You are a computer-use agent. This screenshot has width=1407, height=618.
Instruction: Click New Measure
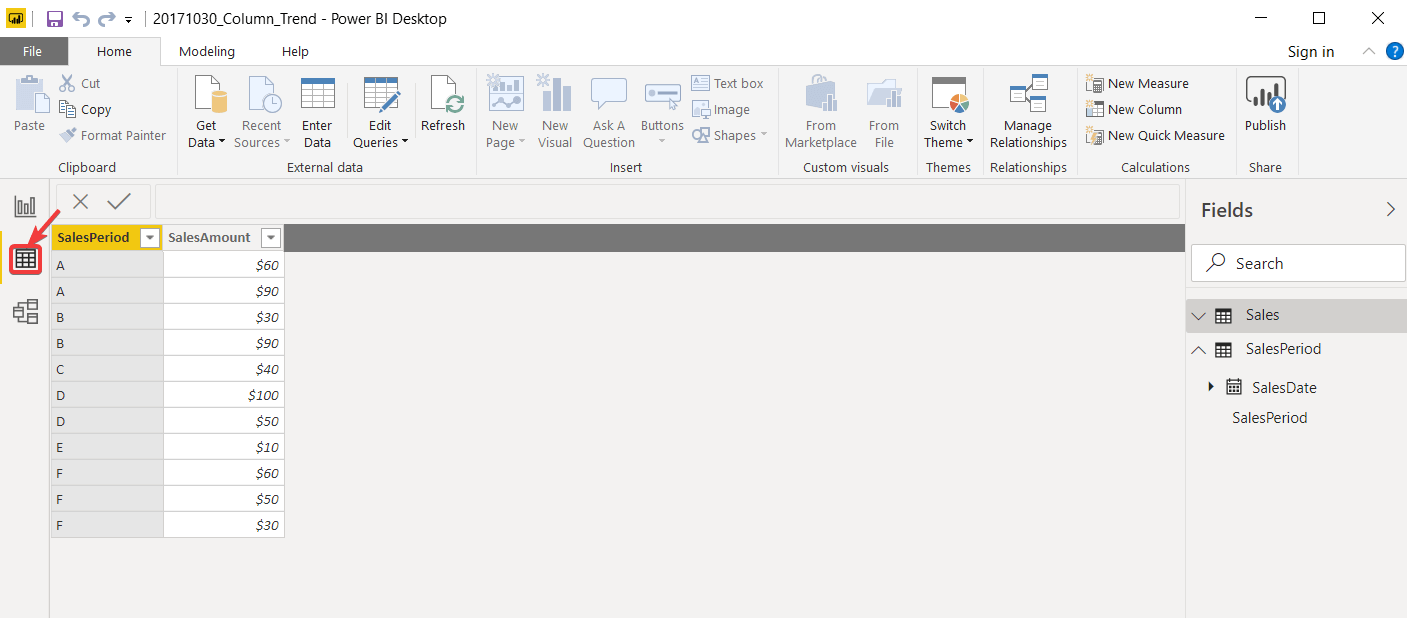[x=1138, y=83]
